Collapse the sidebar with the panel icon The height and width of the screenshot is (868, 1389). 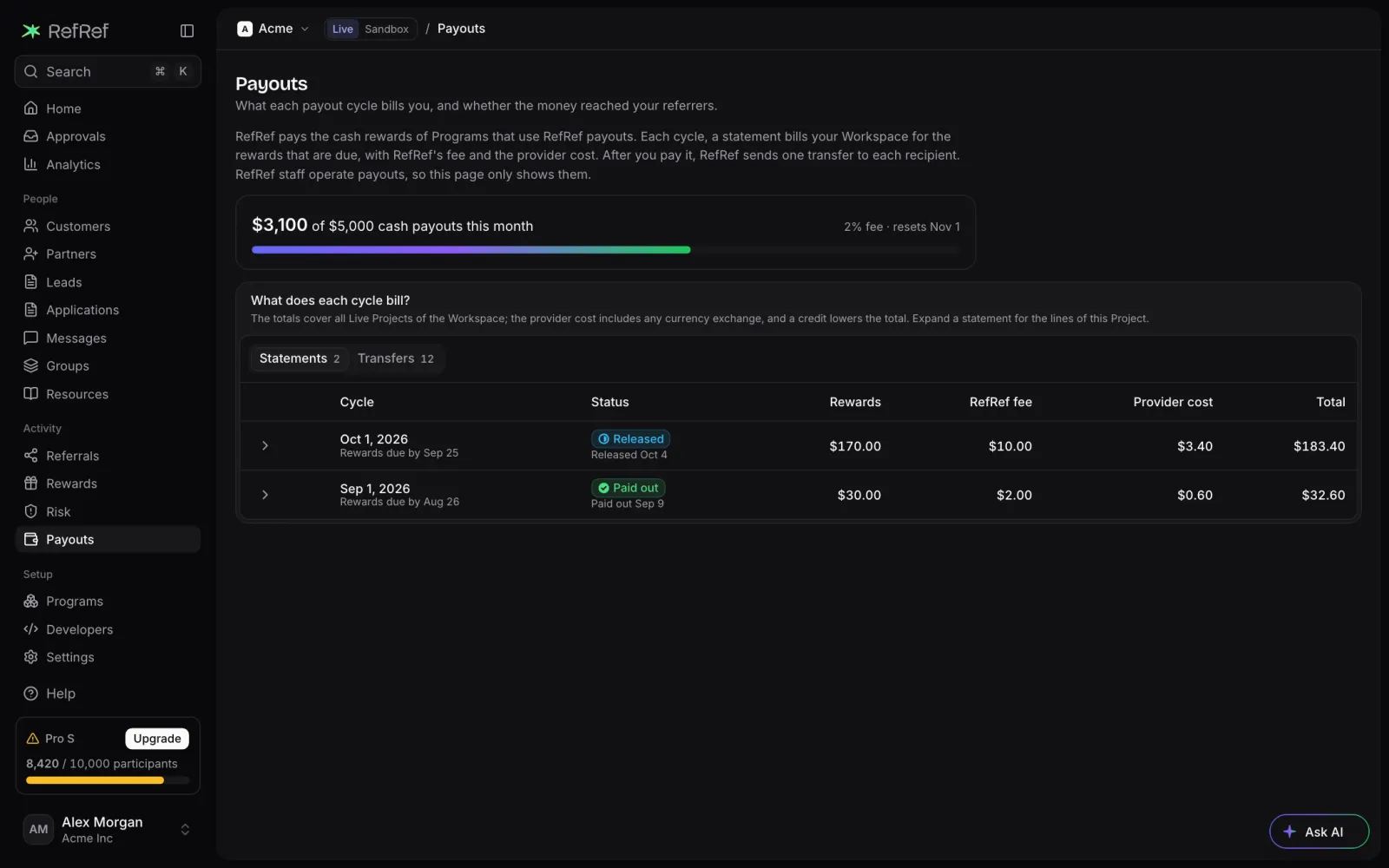pos(187,31)
